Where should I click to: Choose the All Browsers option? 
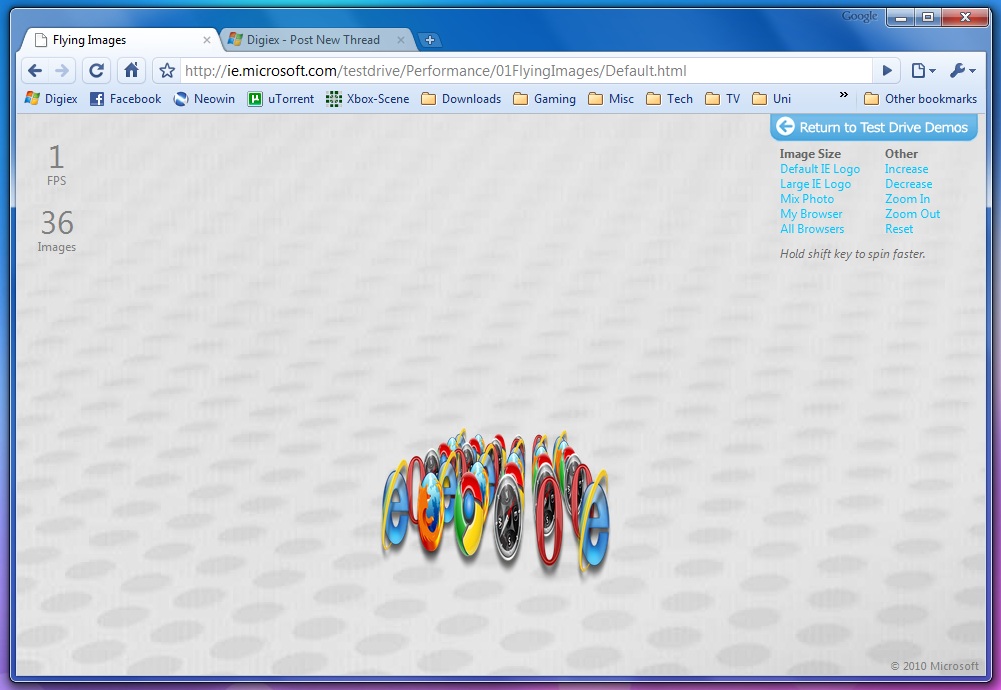812,229
